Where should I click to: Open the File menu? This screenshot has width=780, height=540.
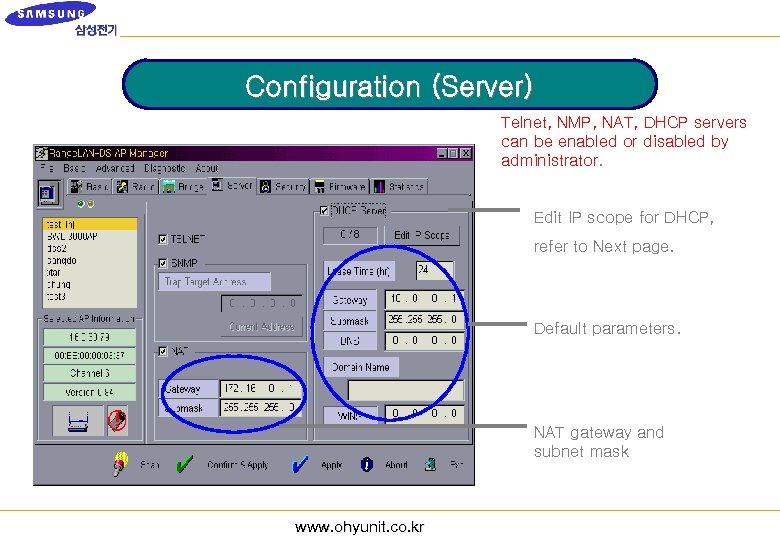click(x=47, y=168)
